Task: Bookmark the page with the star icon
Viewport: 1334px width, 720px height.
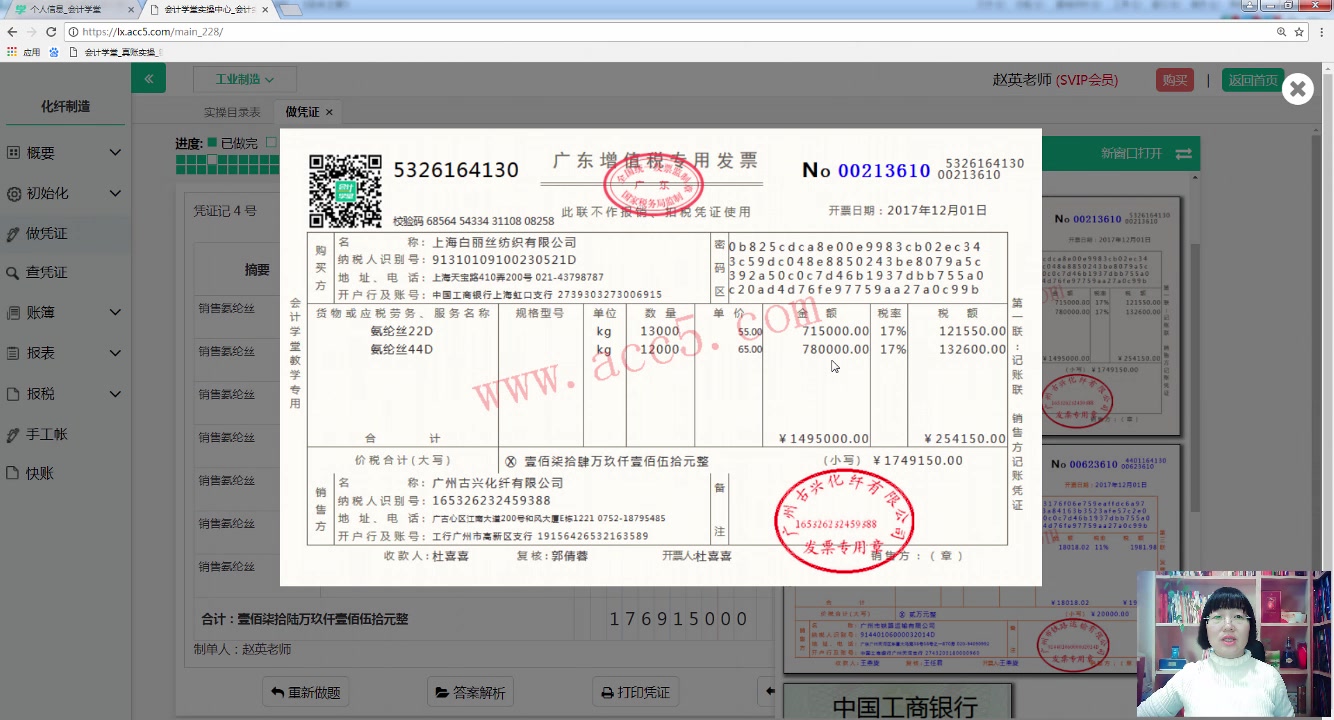Action: coord(1299,32)
